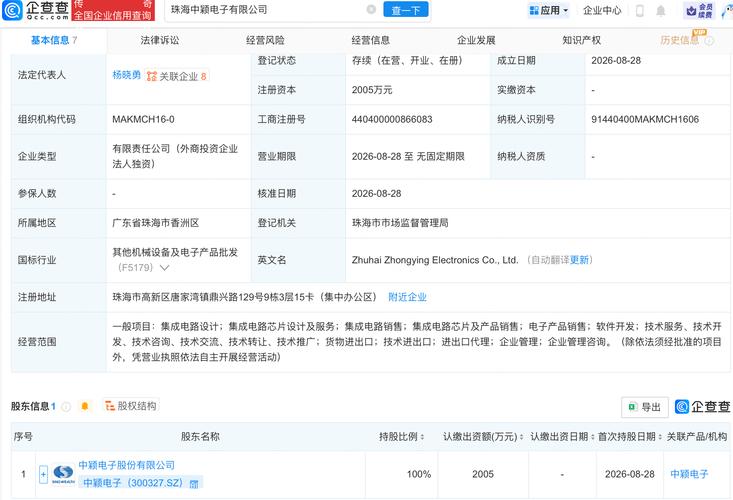Select the 注册资本 value 2005万元

coord(372,90)
